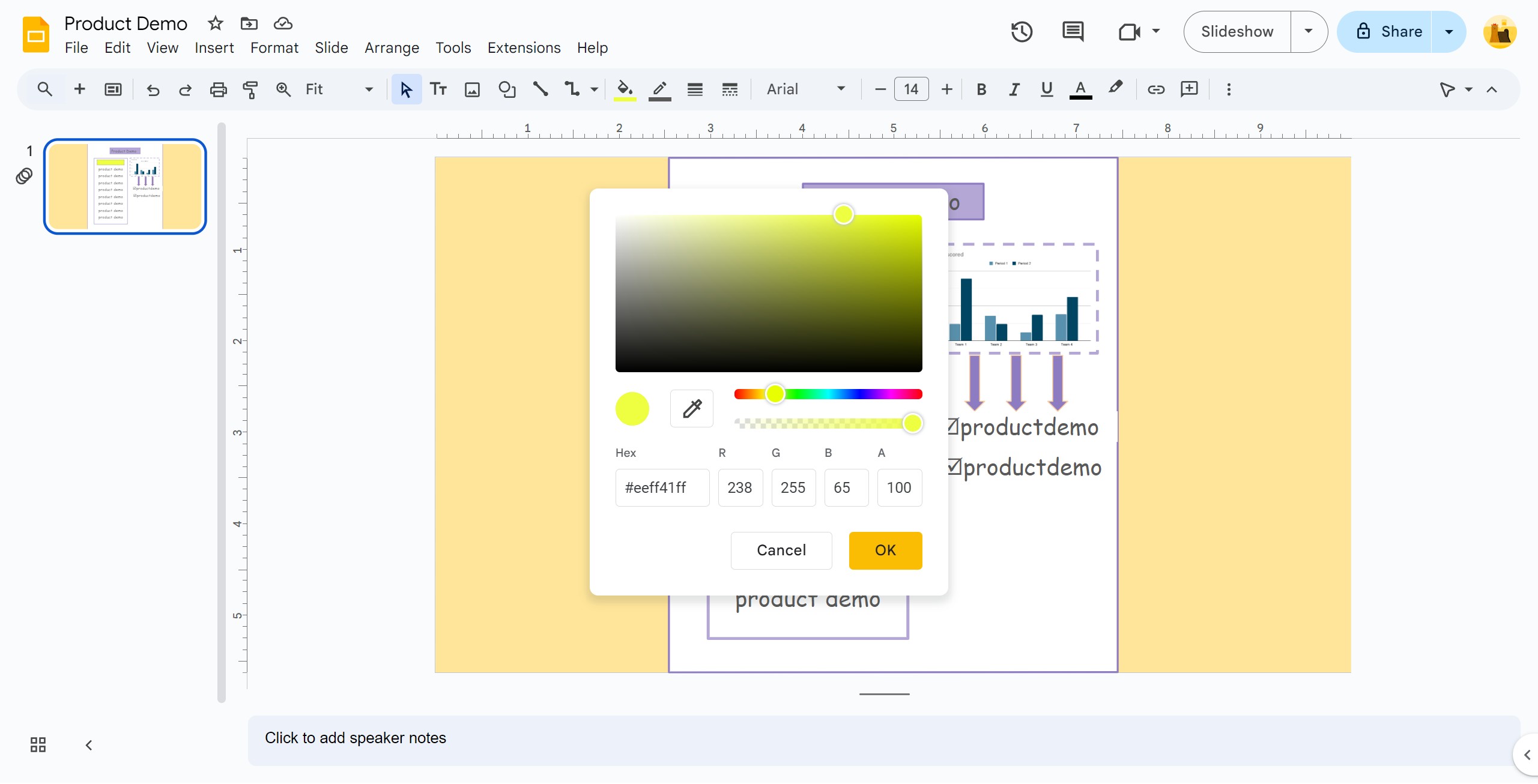Click the slide layout templates icon
The image size is (1538, 784).
point(113,89)
